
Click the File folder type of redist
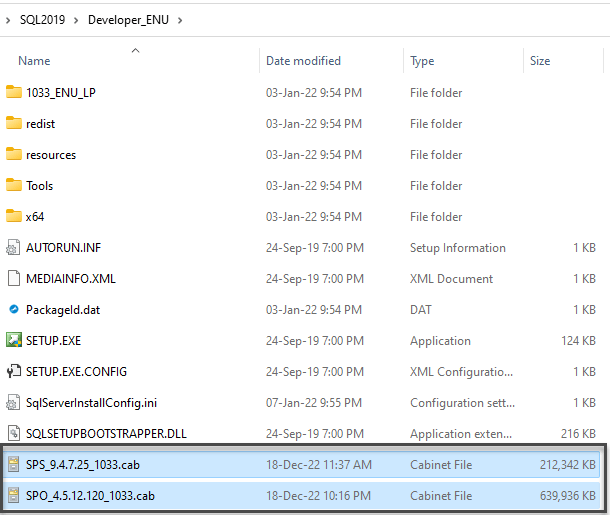436,124
